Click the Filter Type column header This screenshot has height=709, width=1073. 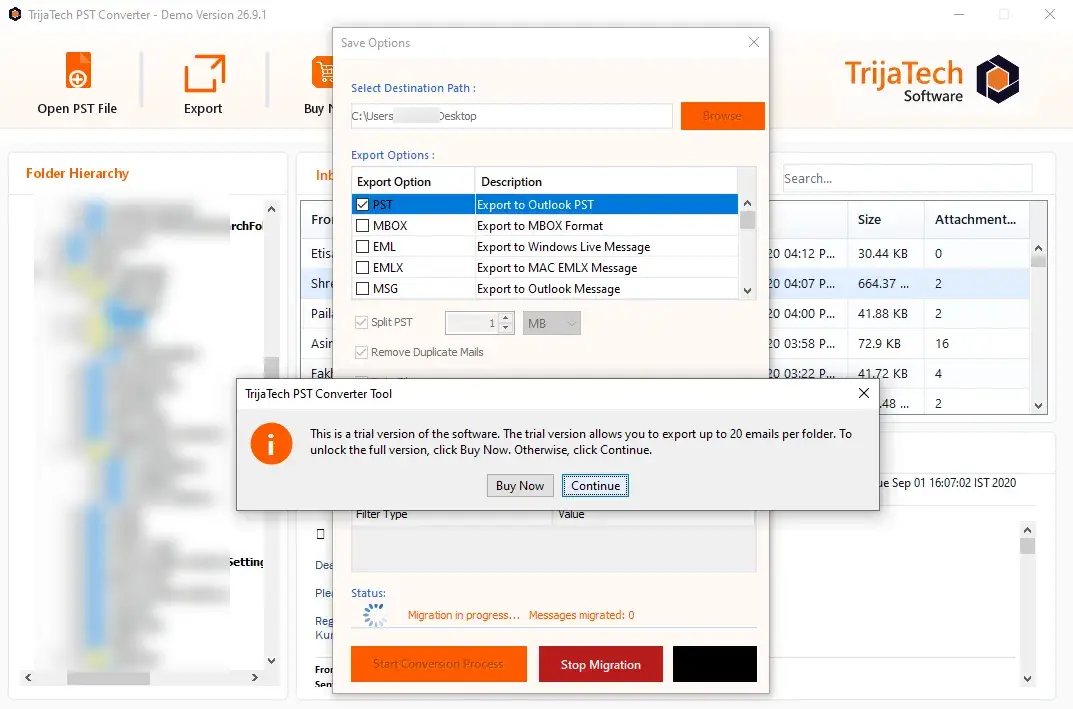[x=451, y=517]
